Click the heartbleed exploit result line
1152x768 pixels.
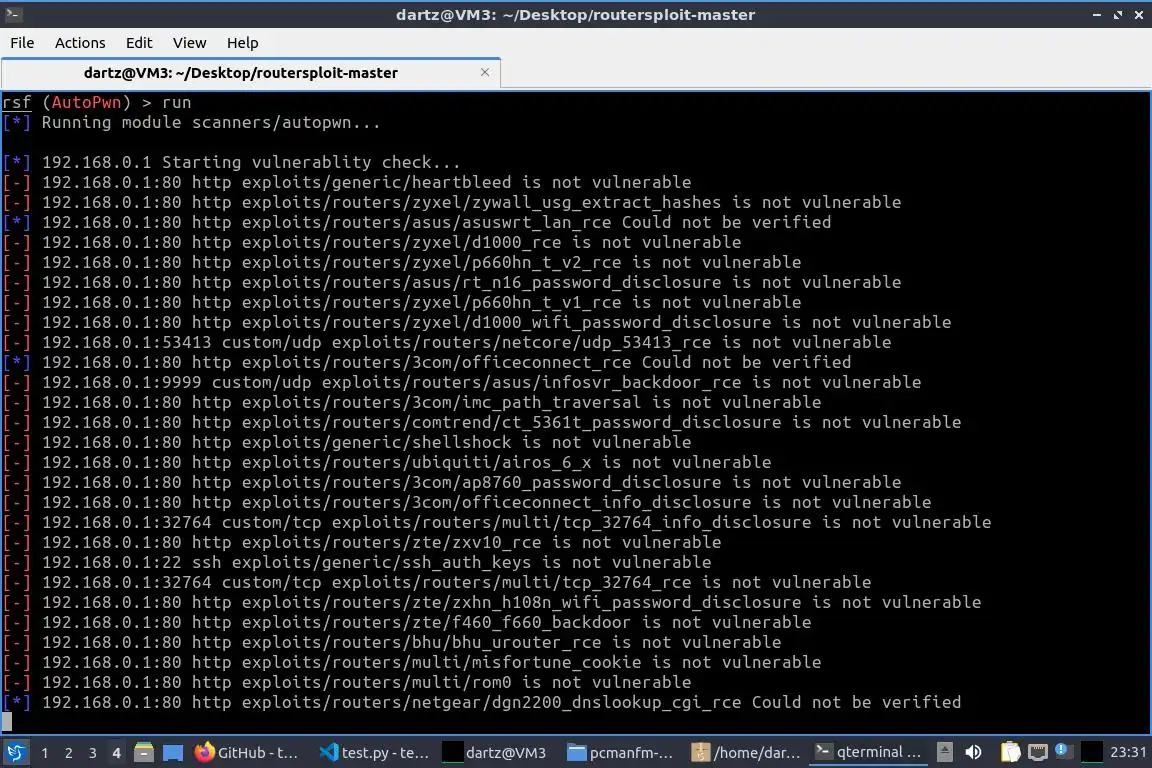tap(347, 182)
